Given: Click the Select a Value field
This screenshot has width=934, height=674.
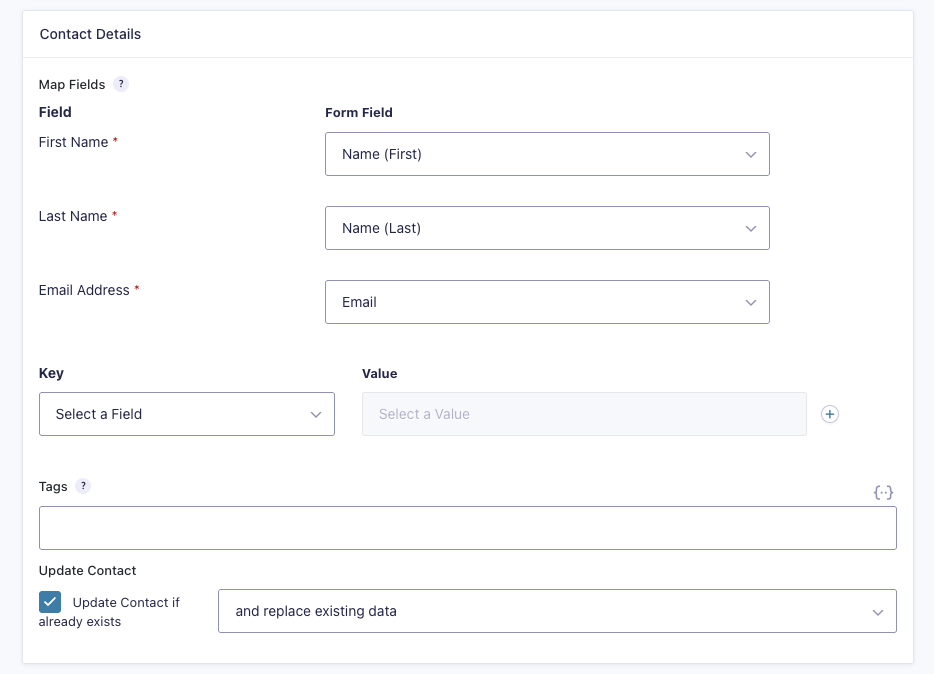Looking at the screenshot, I should (x=584, y=414).
